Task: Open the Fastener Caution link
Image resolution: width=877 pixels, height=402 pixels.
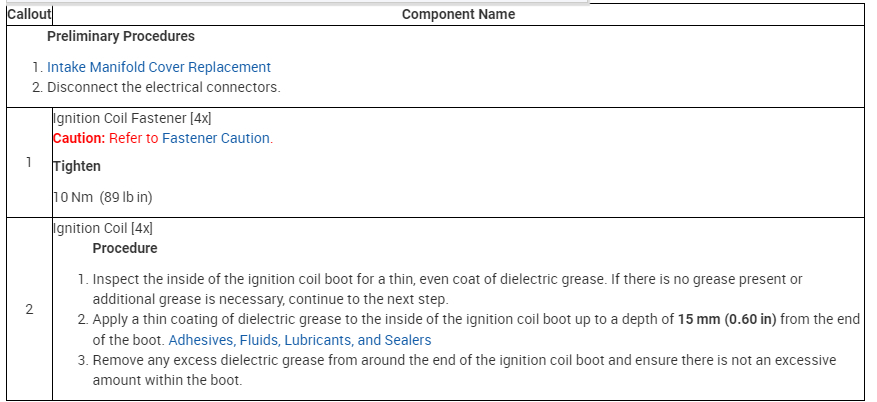Action: click(x=216, y=138)
